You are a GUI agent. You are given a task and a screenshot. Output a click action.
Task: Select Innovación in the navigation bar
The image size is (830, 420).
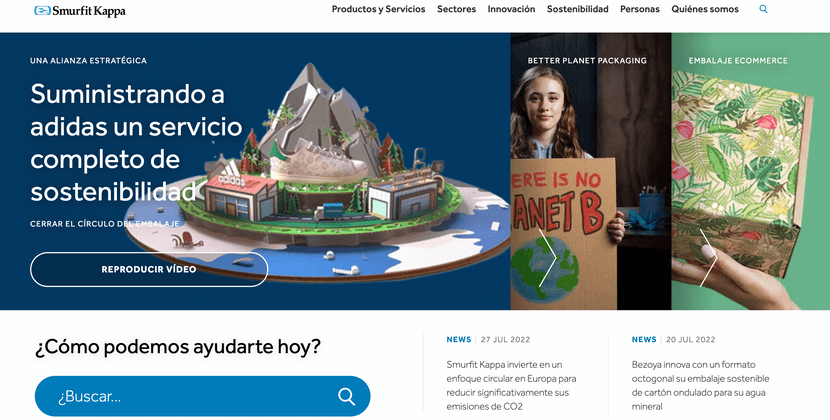(511, 9)
